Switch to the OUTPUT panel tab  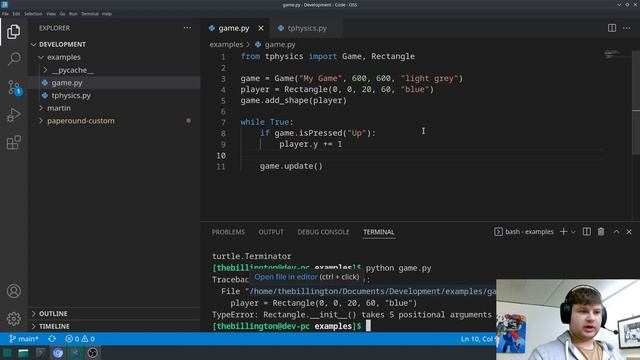click(271, 232)
